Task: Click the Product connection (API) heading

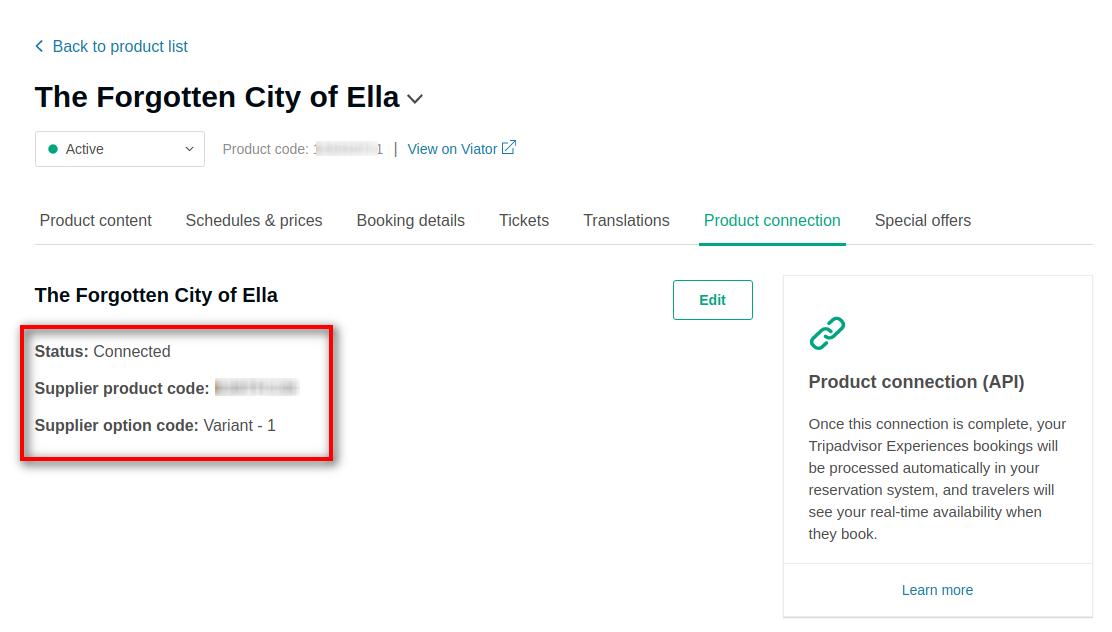Action: (x=916, y=382)
